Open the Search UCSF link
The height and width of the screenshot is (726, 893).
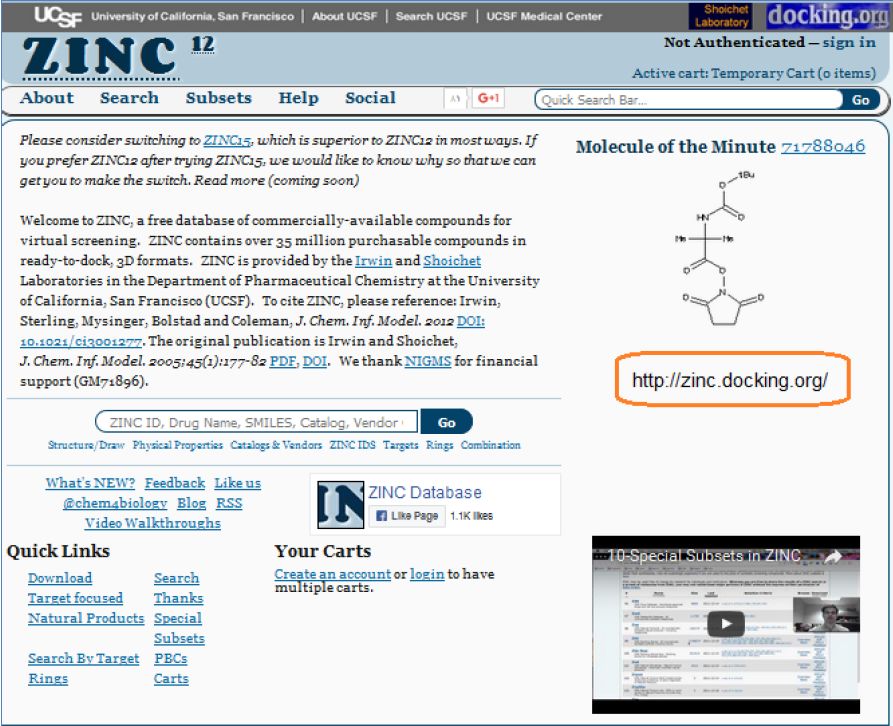(431, 17)
